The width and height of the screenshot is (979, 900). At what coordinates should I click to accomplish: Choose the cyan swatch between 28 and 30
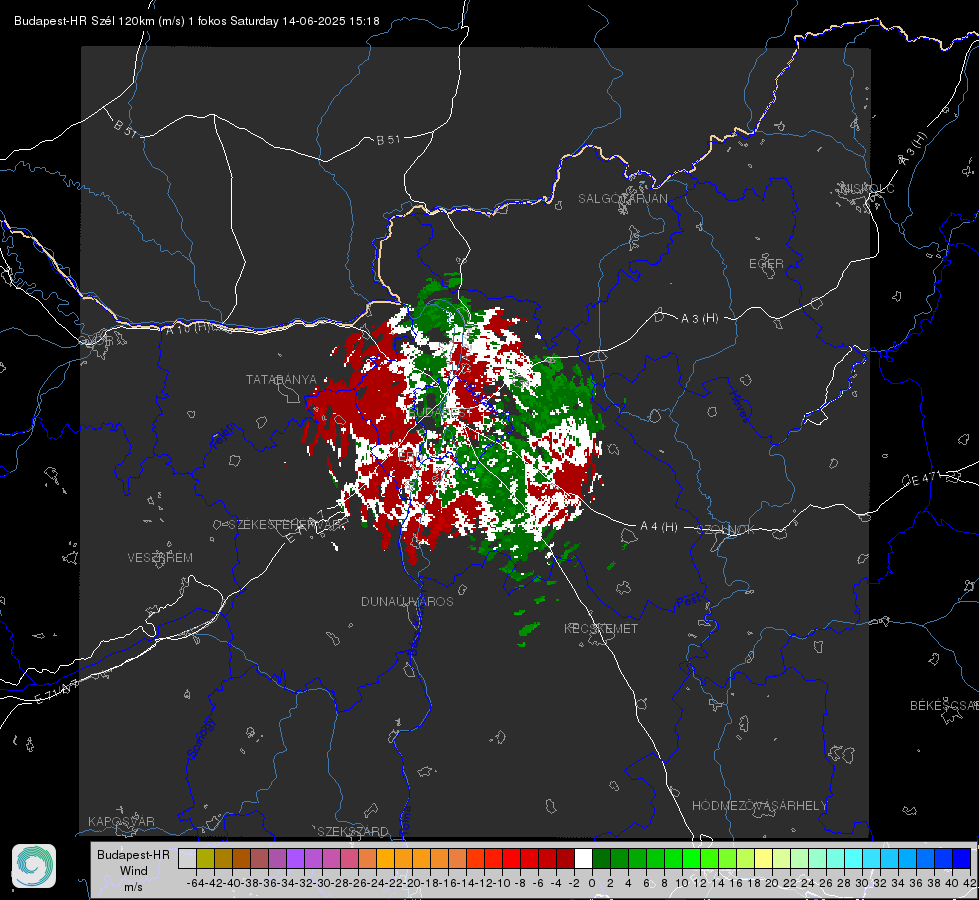853,858
